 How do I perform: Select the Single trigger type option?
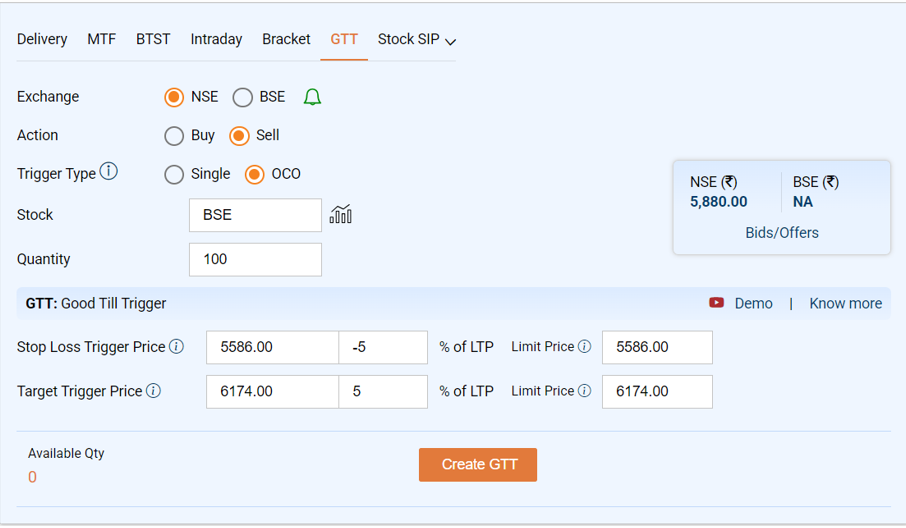(x=174, y=174)
